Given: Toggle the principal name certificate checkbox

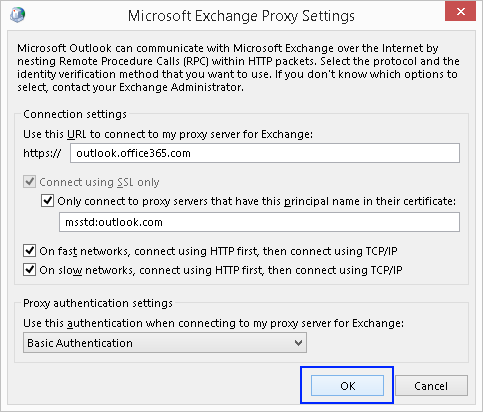Looking at the screenshot, I should [47, 201].
